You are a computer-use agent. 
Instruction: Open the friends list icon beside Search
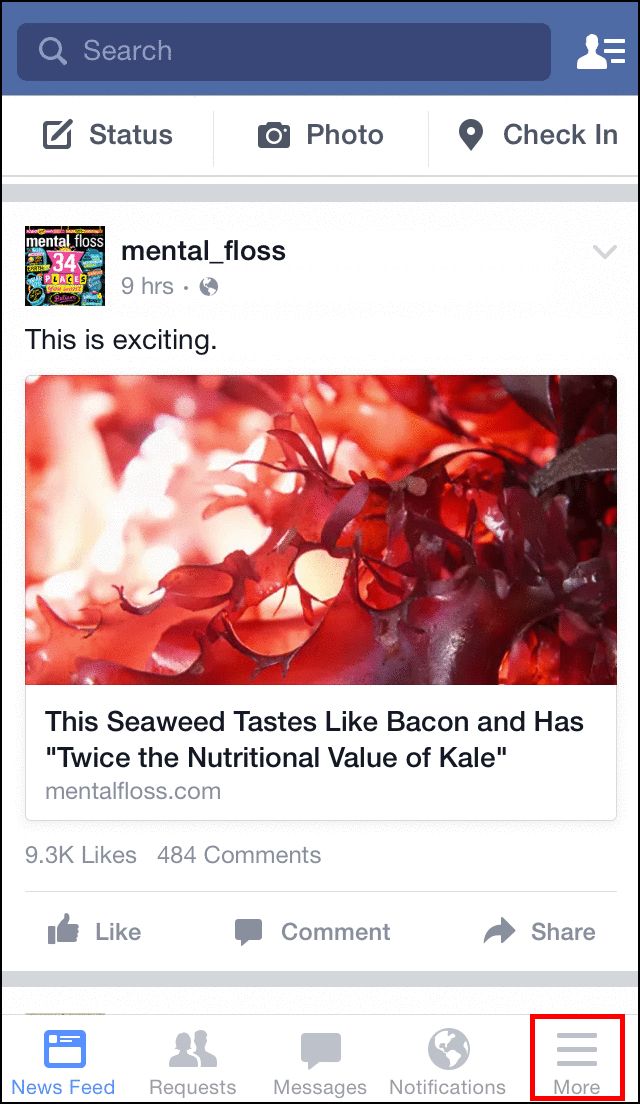tap(600, 51)
